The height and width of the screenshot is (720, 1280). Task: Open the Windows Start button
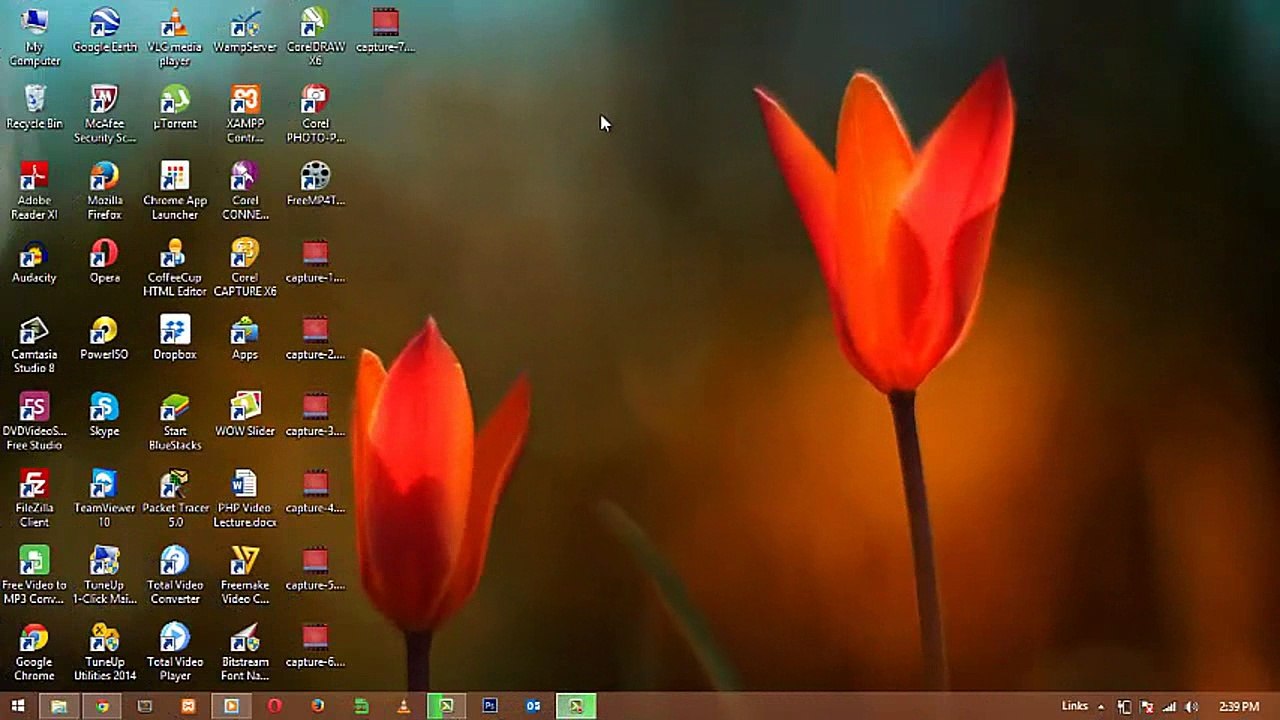[18, 706]
